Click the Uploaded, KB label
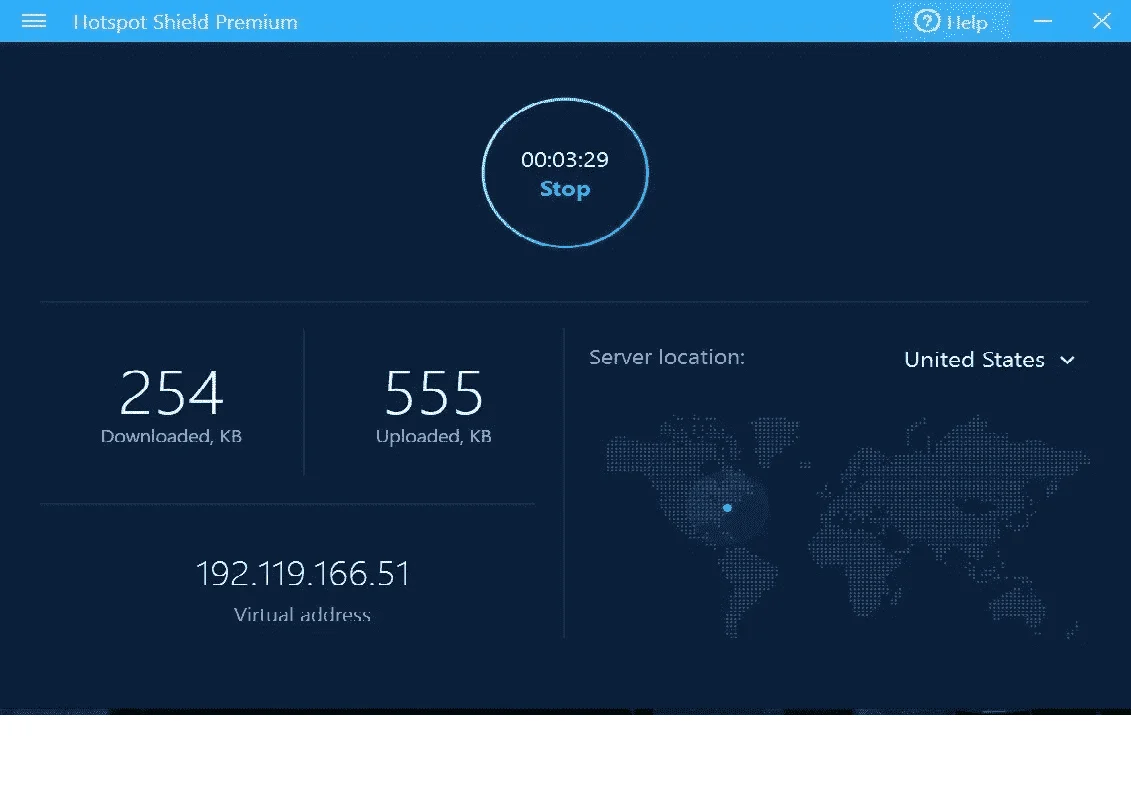This screenshot has height=795, width=1131. click(434, 436)
